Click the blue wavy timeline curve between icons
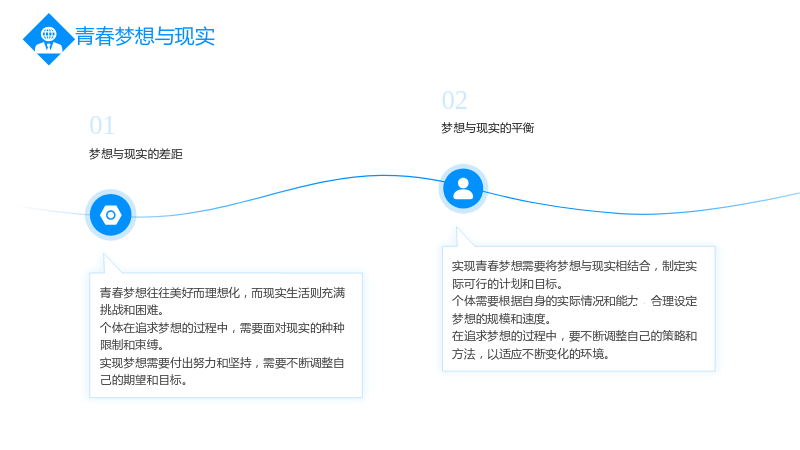The image size is (800, 450). tap(288, 192)
